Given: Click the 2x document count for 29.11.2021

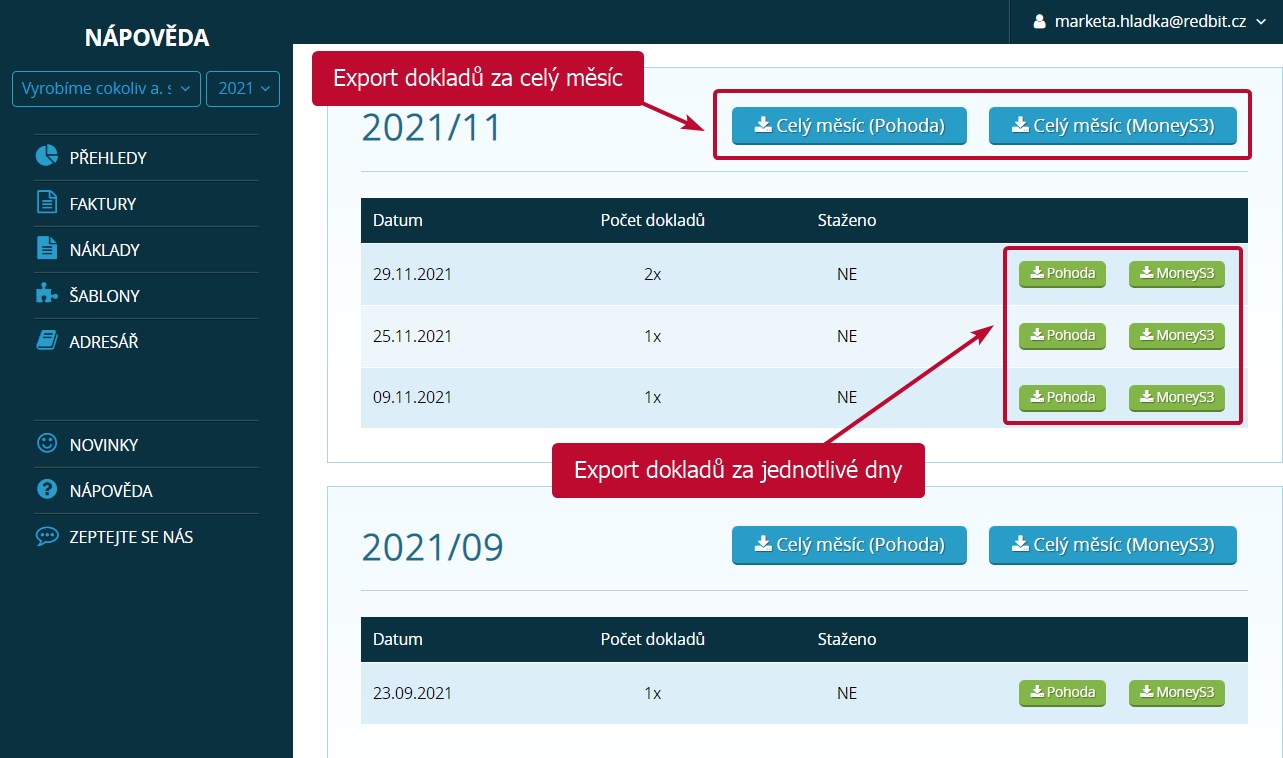Looking at the screenshot, I should 653,274.
